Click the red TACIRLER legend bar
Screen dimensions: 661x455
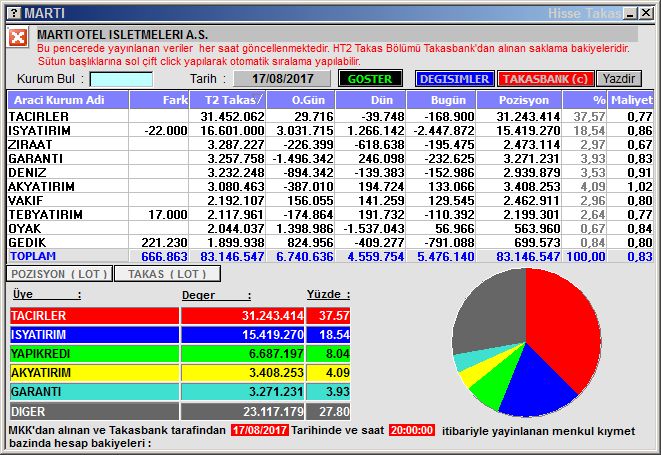[x=94, y=315]
